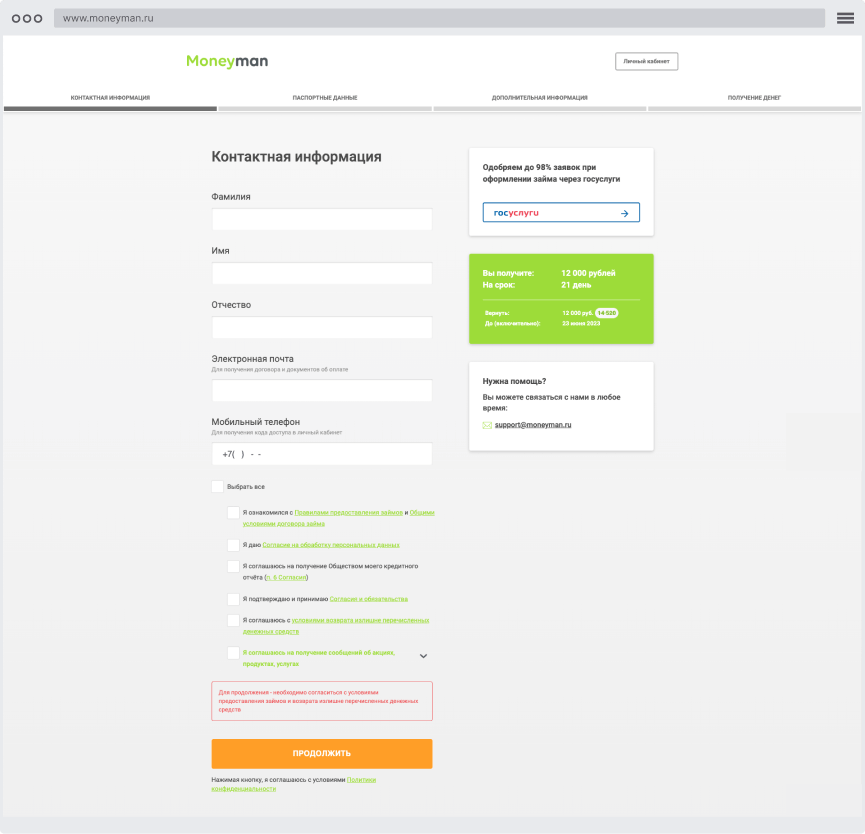Check the personal data processing consent box
The width and height of the screenshot is (865, 834).
pos(233,545)
